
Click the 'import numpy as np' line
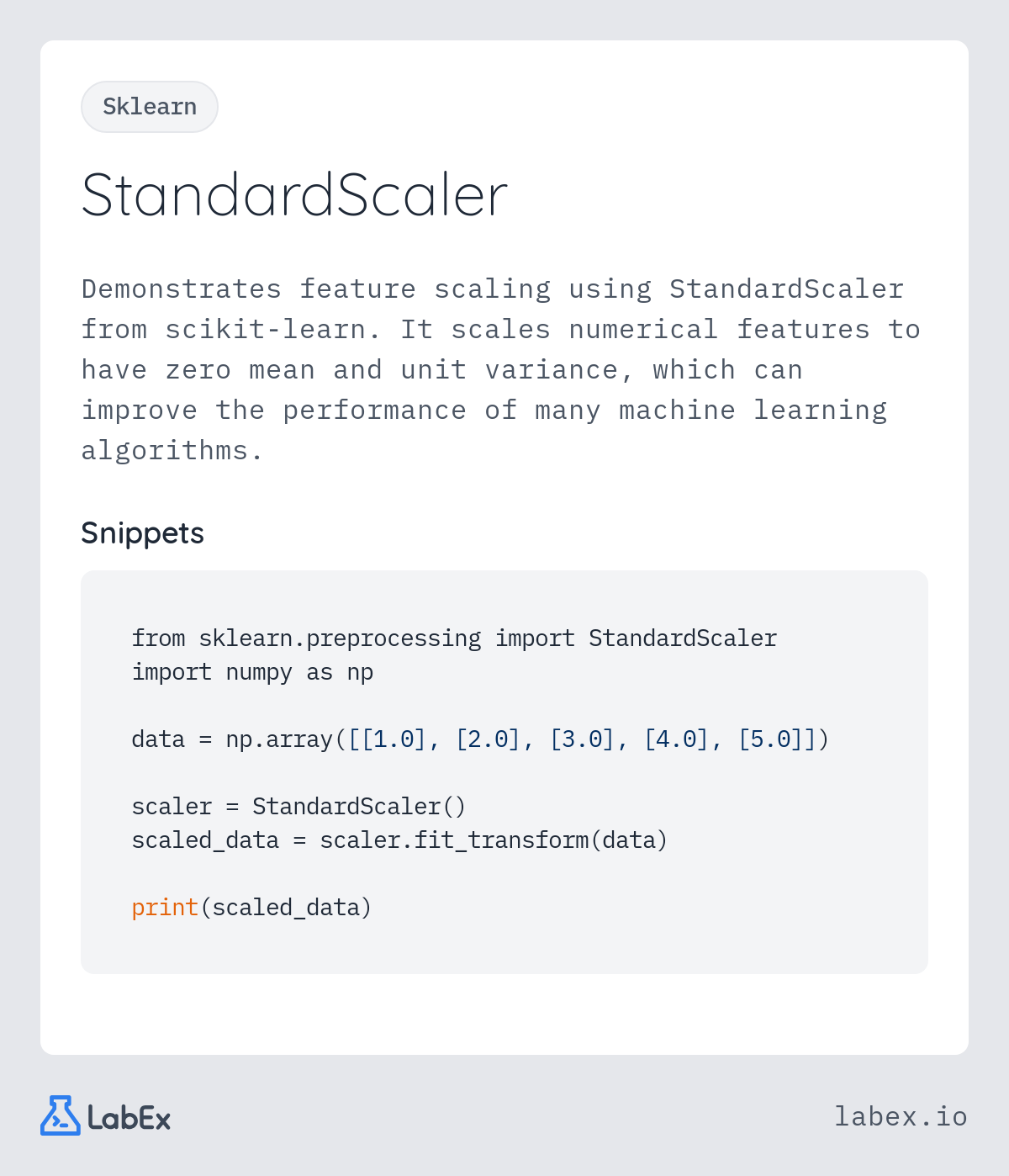pyautogui.click(x=252, y=672)
